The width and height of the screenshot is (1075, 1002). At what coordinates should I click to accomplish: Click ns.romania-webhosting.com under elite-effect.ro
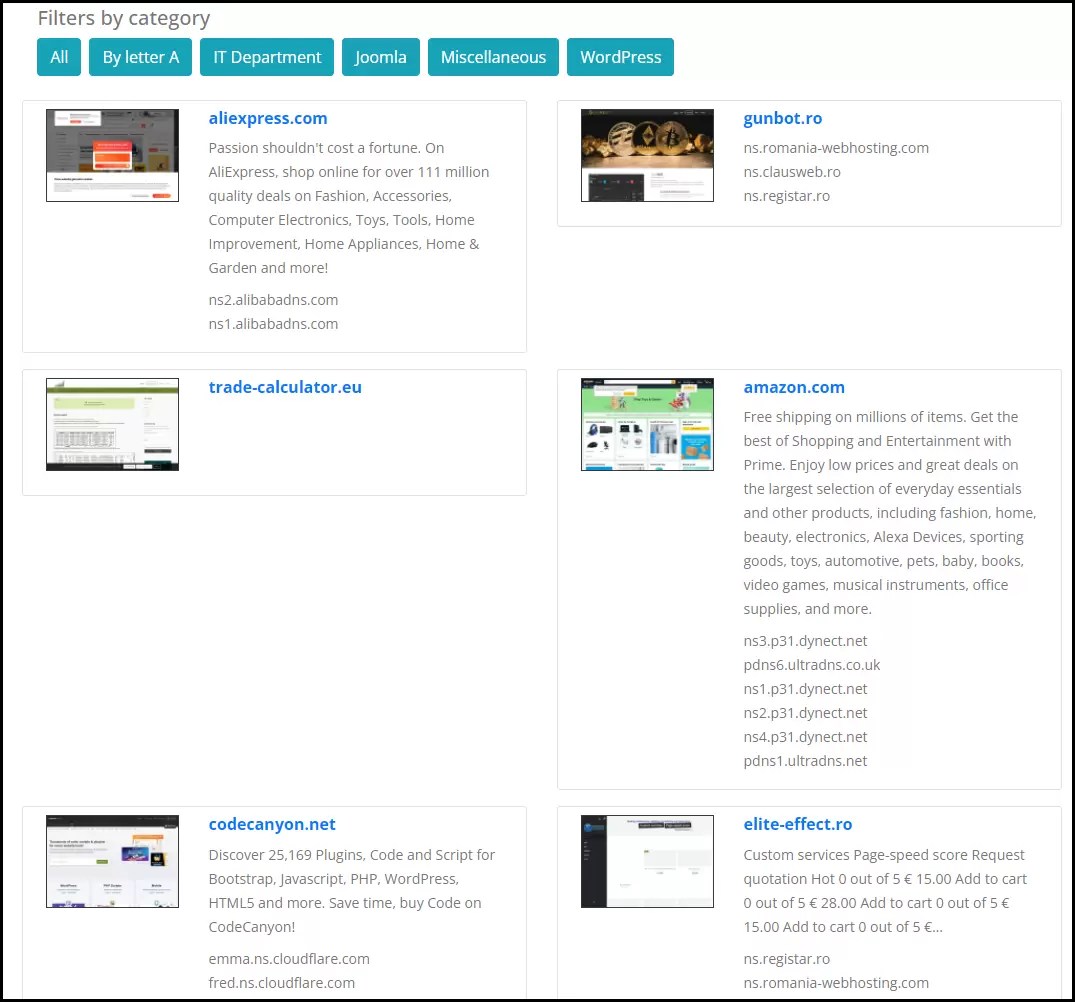(836, 983)
